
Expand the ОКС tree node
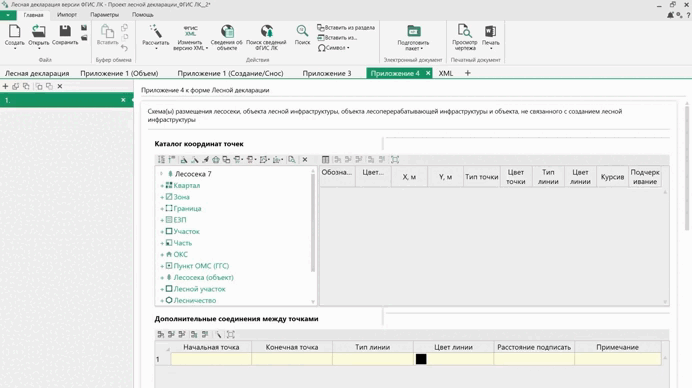(162, 255)
